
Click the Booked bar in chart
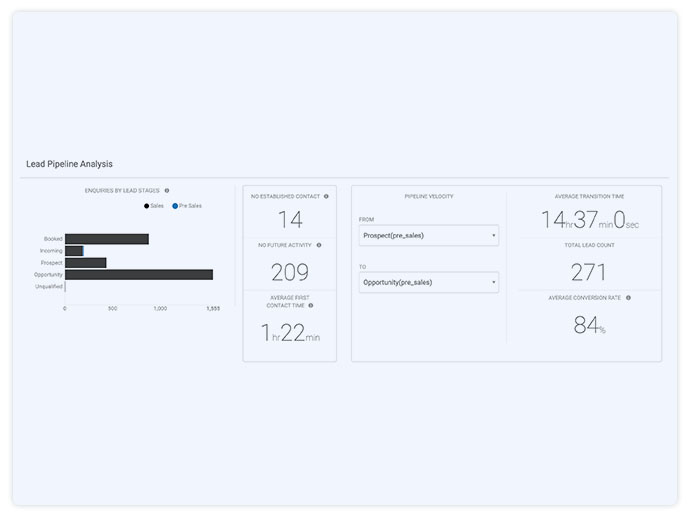(107, 239)
